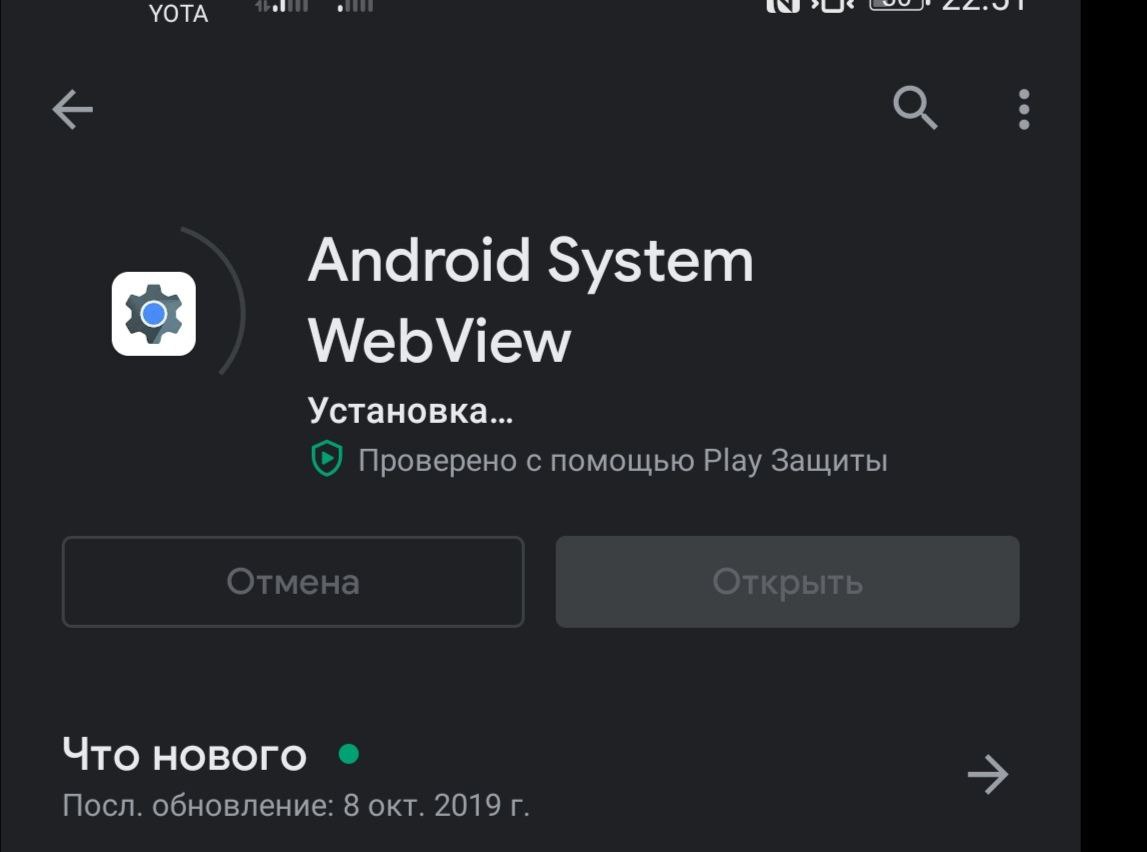Tap the last update date text

(296, 806)
